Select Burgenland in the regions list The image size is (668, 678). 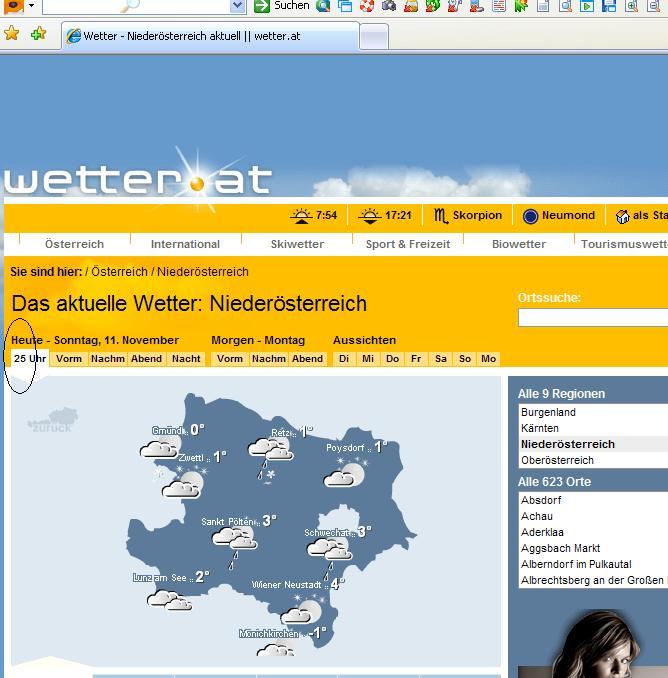click(x=593, y=412)
